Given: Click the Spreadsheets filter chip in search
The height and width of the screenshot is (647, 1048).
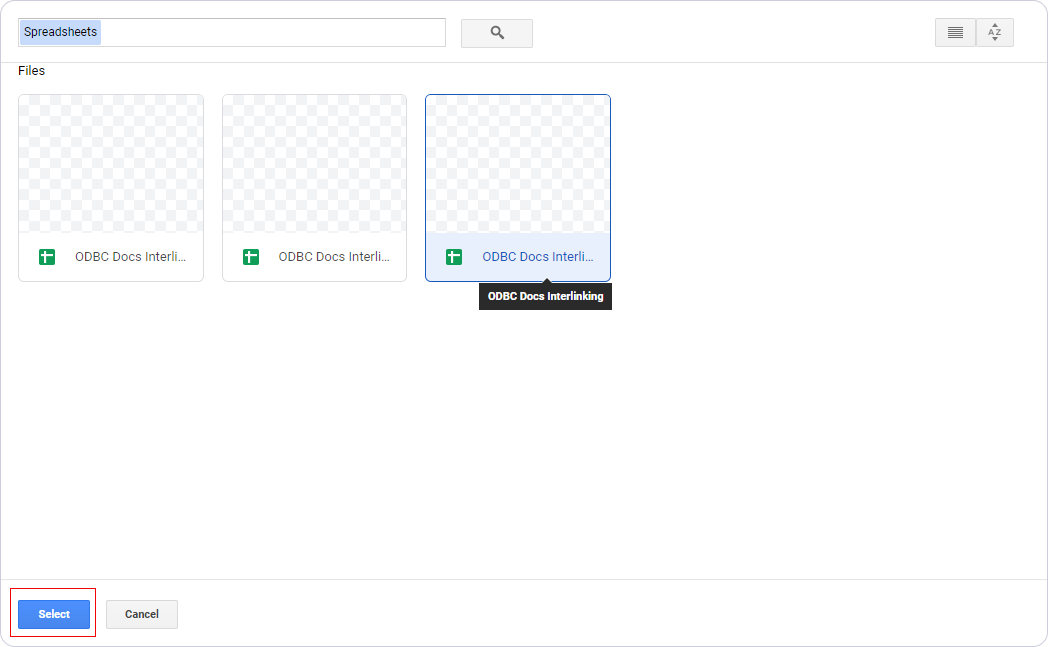Looking at the screenshot, I should click(x=61, y=32).
